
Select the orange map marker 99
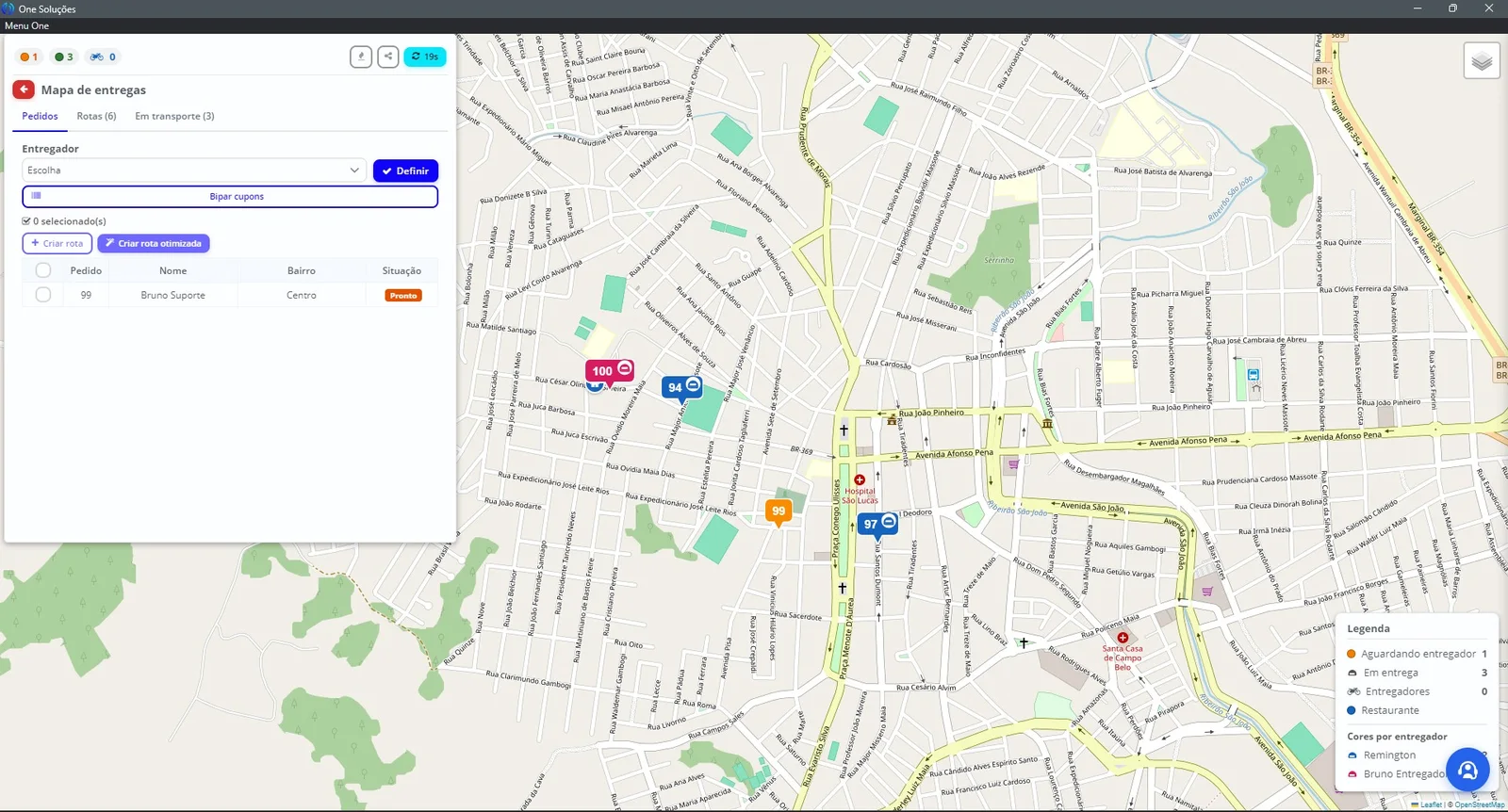point(779,512)
